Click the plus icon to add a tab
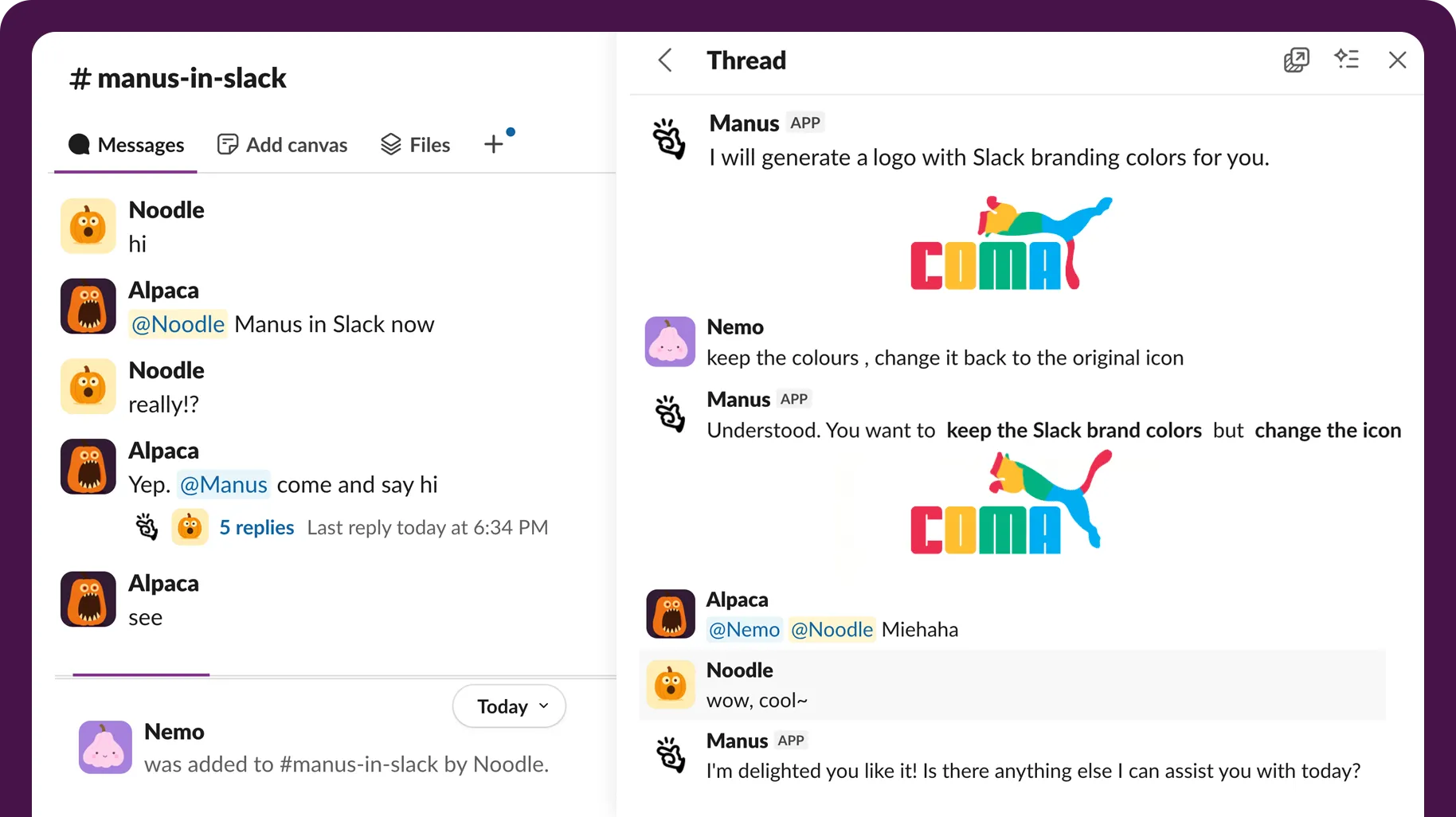Screen dimensions: 1456x817 tap(494, 144)
